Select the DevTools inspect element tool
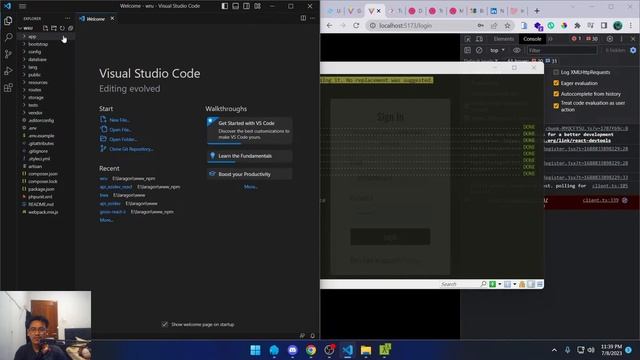640x360 pixels. click(468, 39)
